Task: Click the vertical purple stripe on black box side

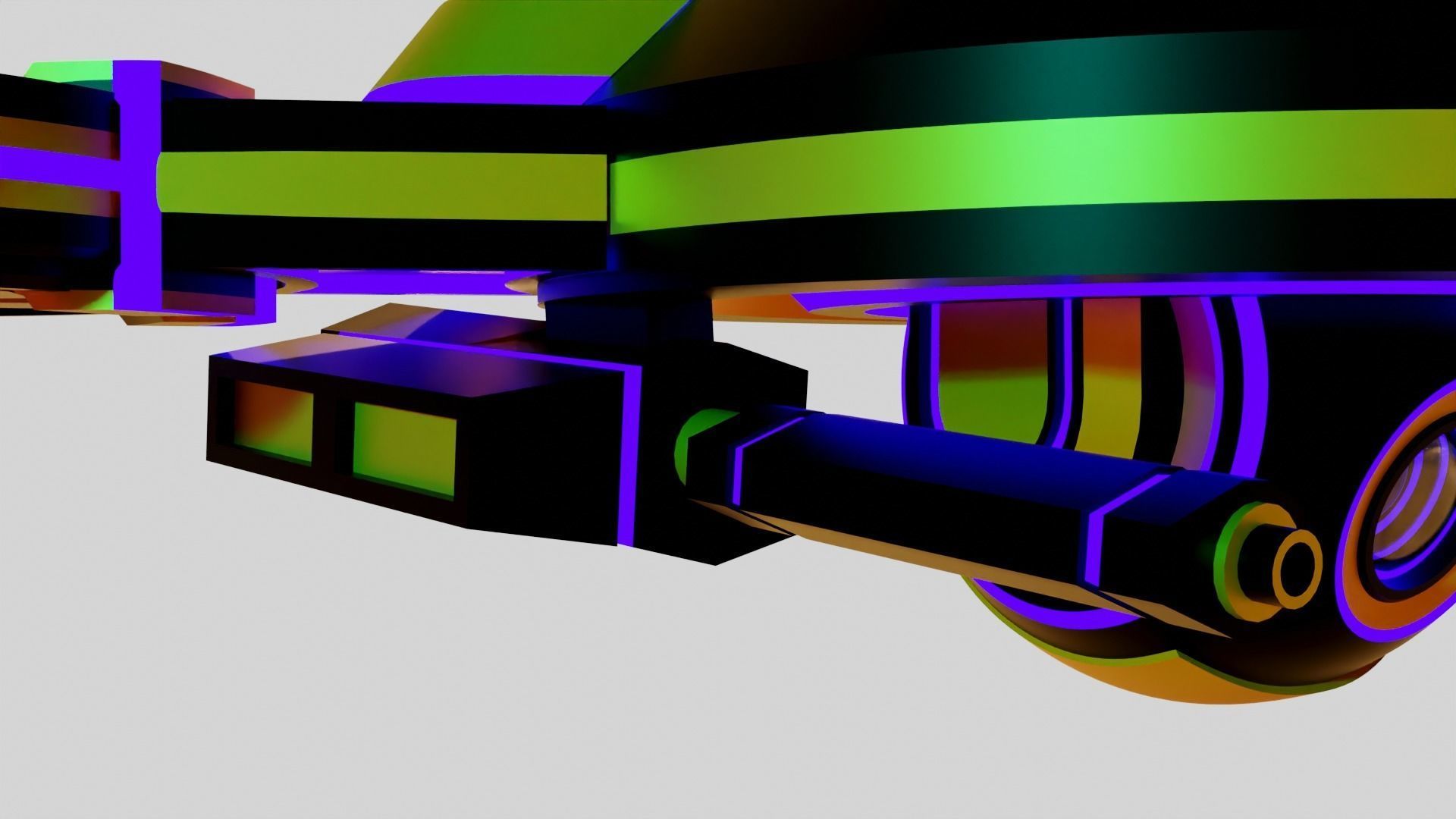Action: tap(629, 455)
